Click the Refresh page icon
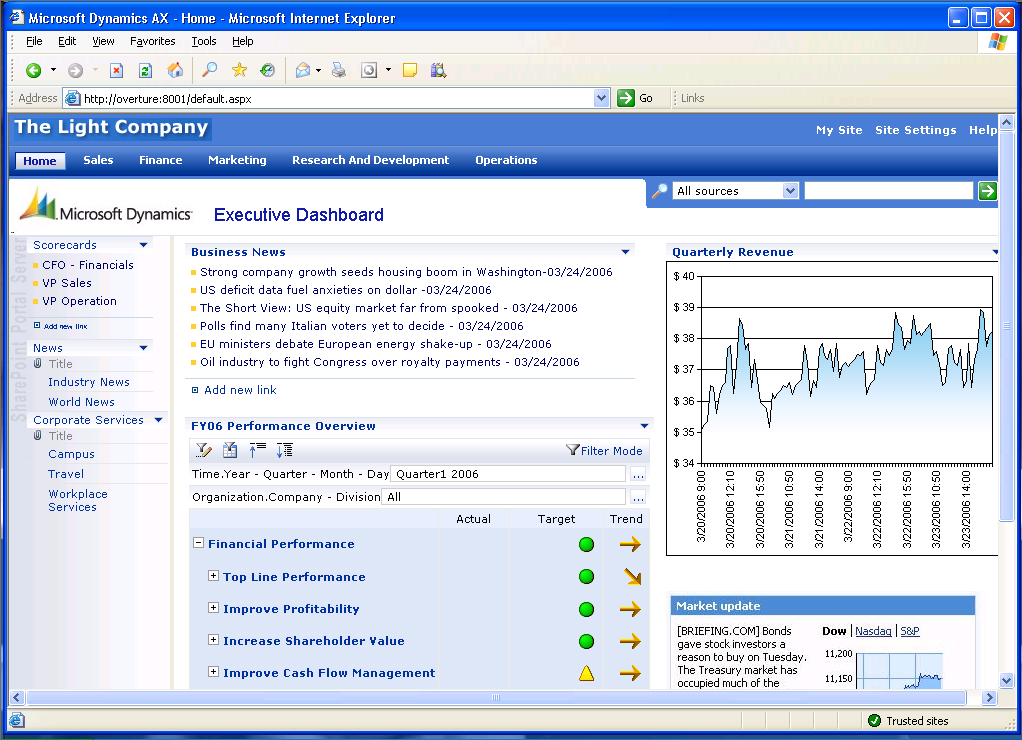 point(145,70)
